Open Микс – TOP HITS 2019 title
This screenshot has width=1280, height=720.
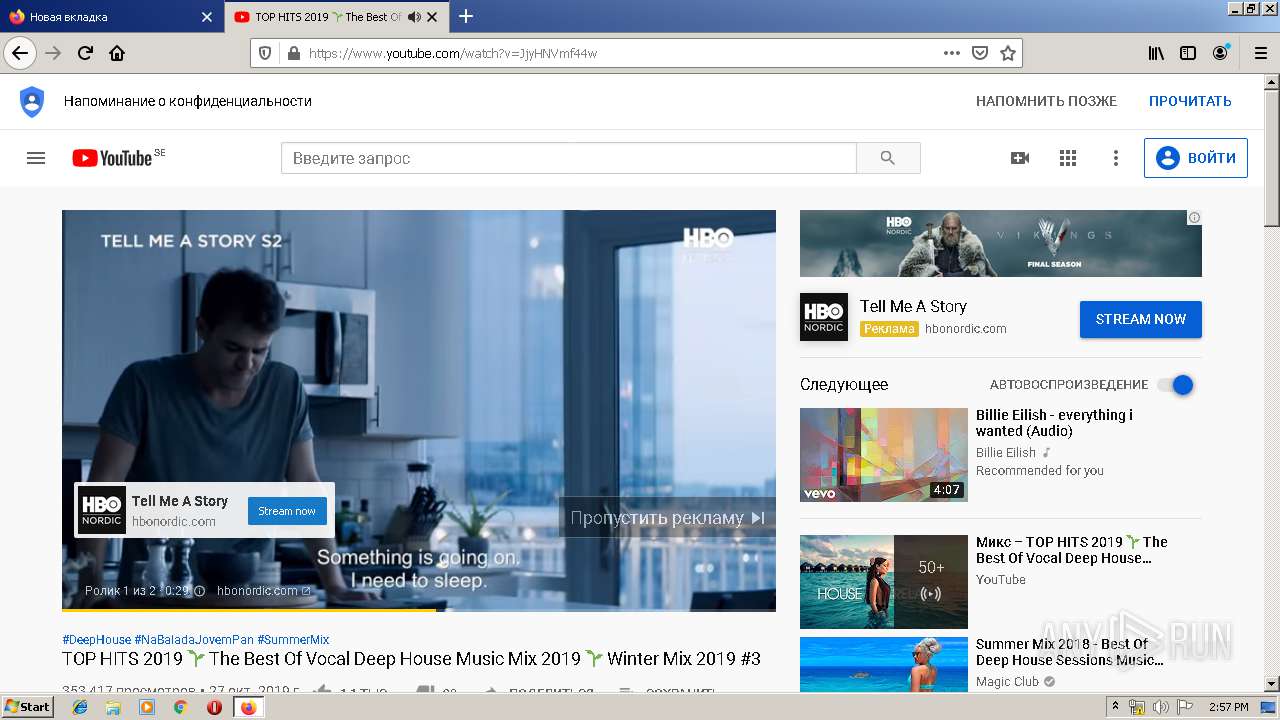(1072, 550)
